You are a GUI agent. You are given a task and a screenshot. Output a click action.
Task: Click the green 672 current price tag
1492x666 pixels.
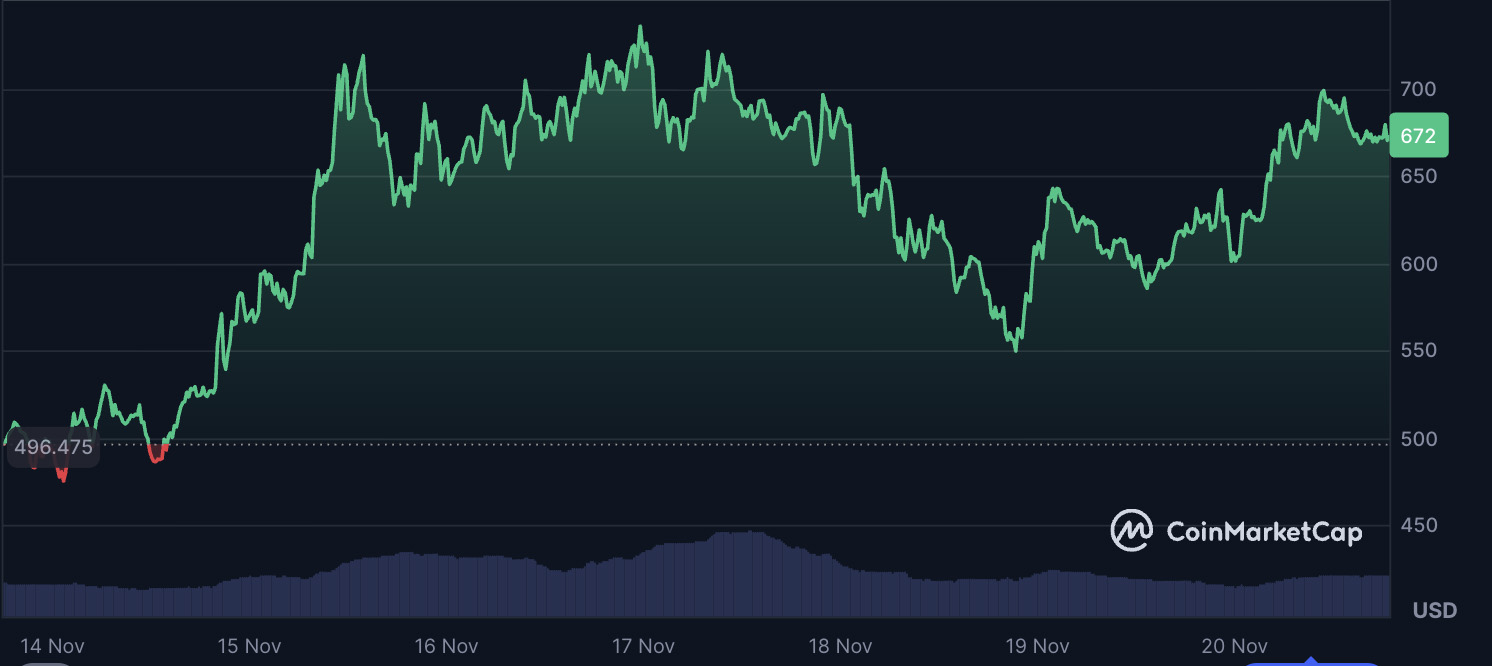coord(1418,136)
